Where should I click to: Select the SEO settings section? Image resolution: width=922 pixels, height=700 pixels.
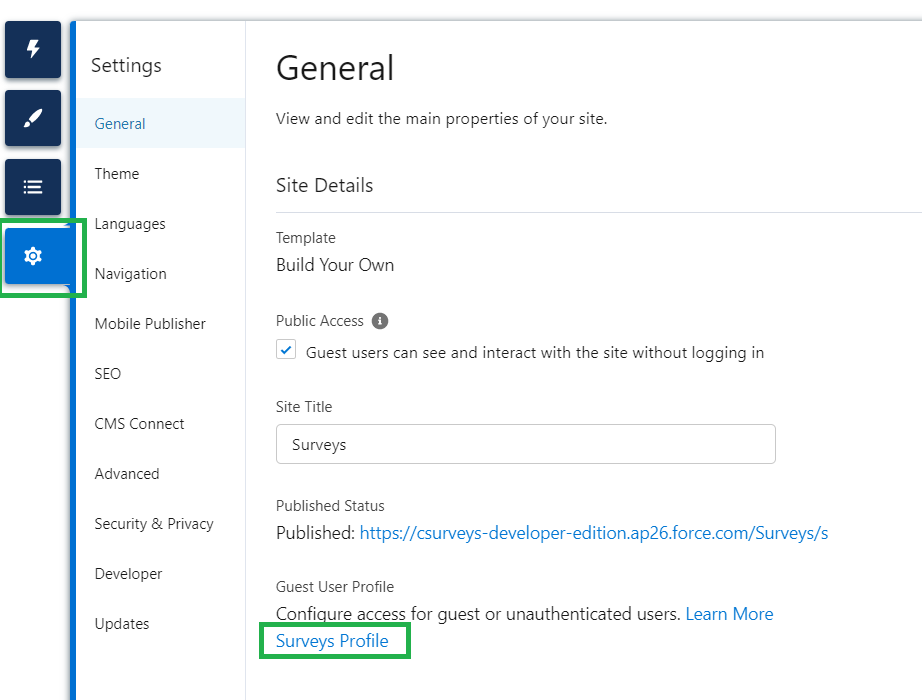coord(107,373)
